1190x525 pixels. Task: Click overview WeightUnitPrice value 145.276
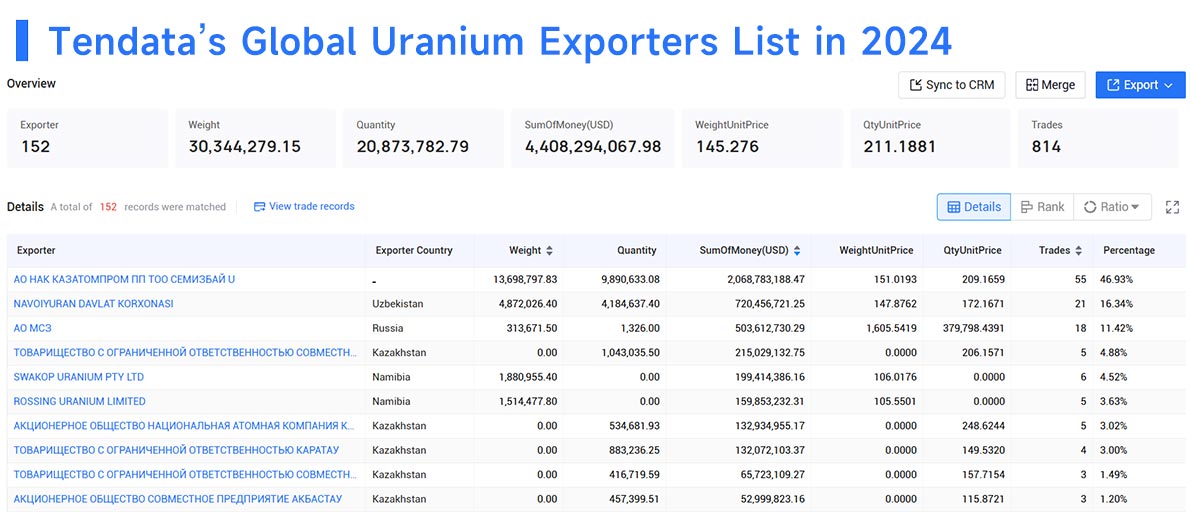pyautogui.click(x=727, y=146)
